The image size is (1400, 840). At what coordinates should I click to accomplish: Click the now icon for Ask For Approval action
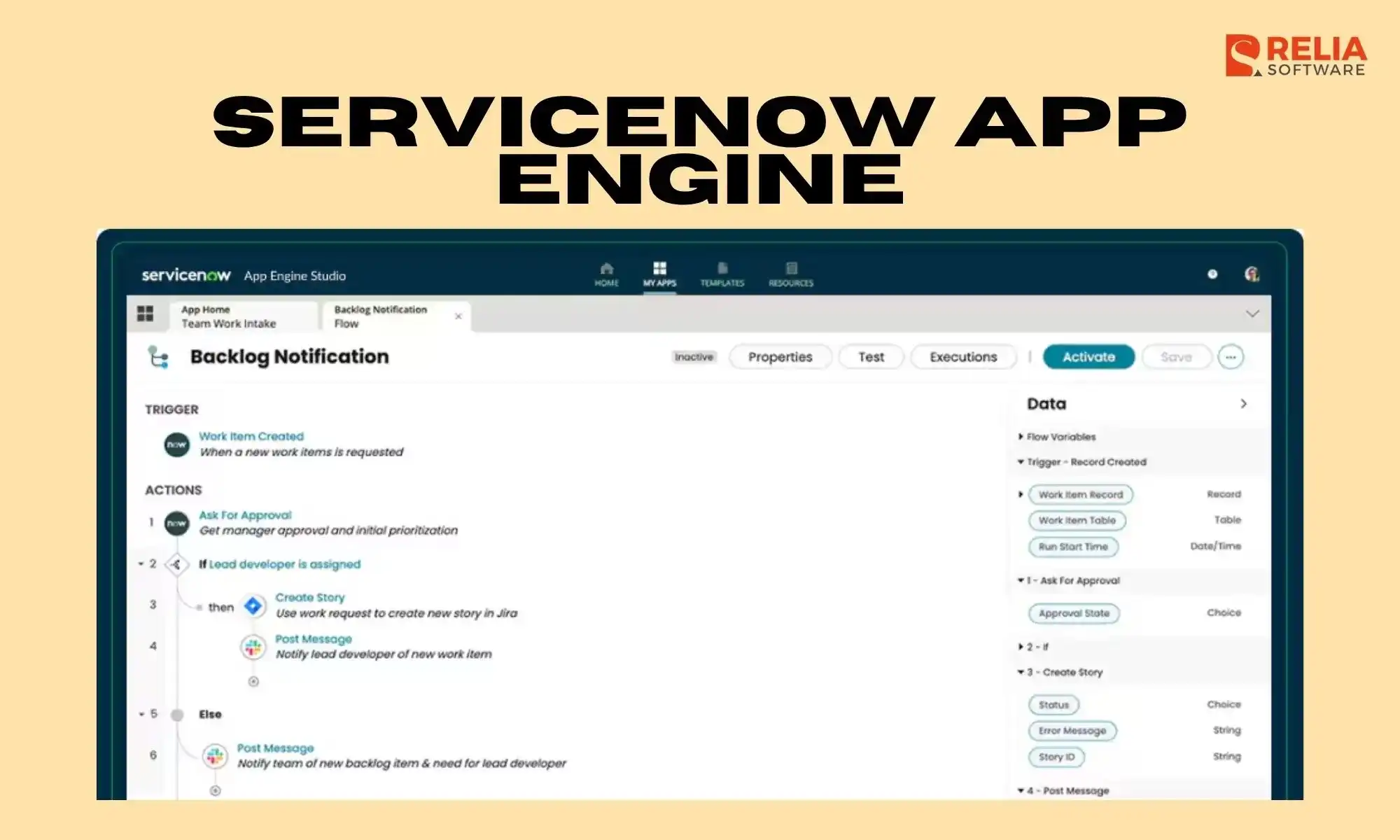pyautogui.click(x=176, y=523)
